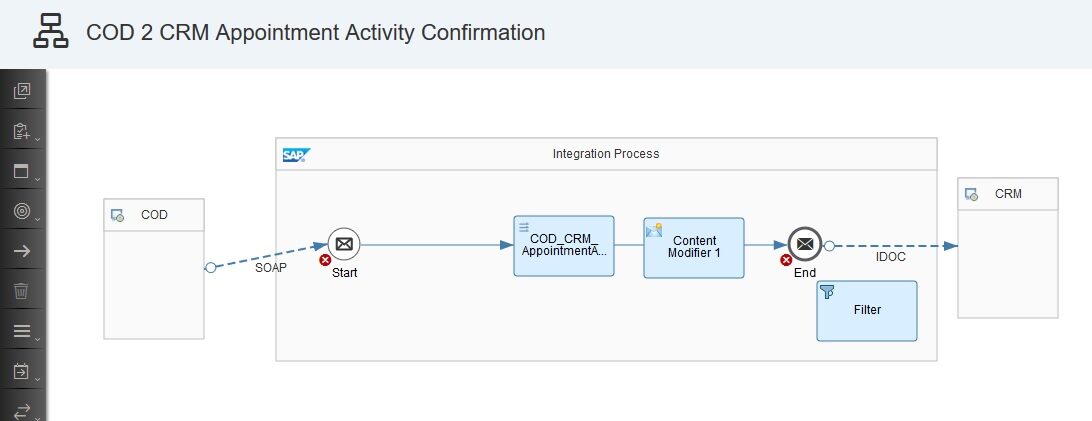Image resolution: width=1092 pixels, height=421 pixels.
Task: Click the copy/paste palette icon
Action: click(22, 92)
